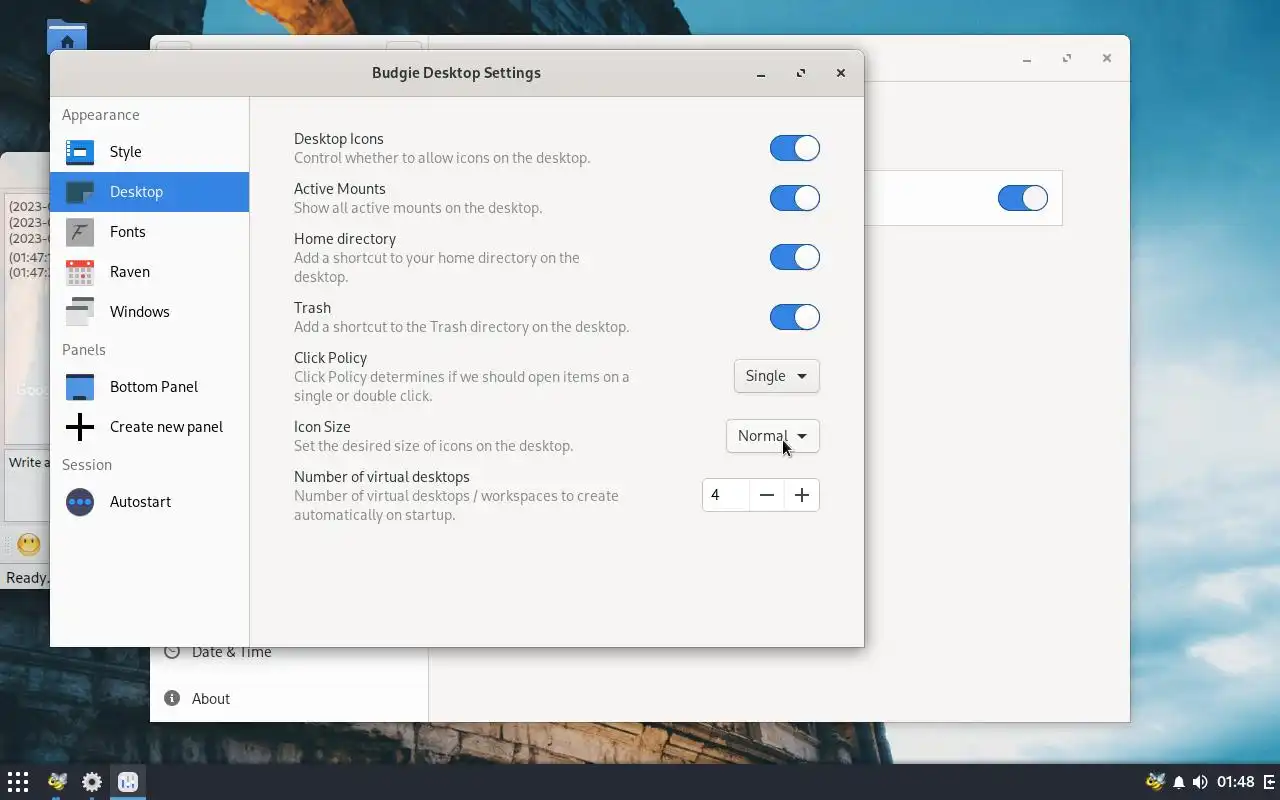Minimize the background settings window
1280x800 pixels.
point(1027,58)
